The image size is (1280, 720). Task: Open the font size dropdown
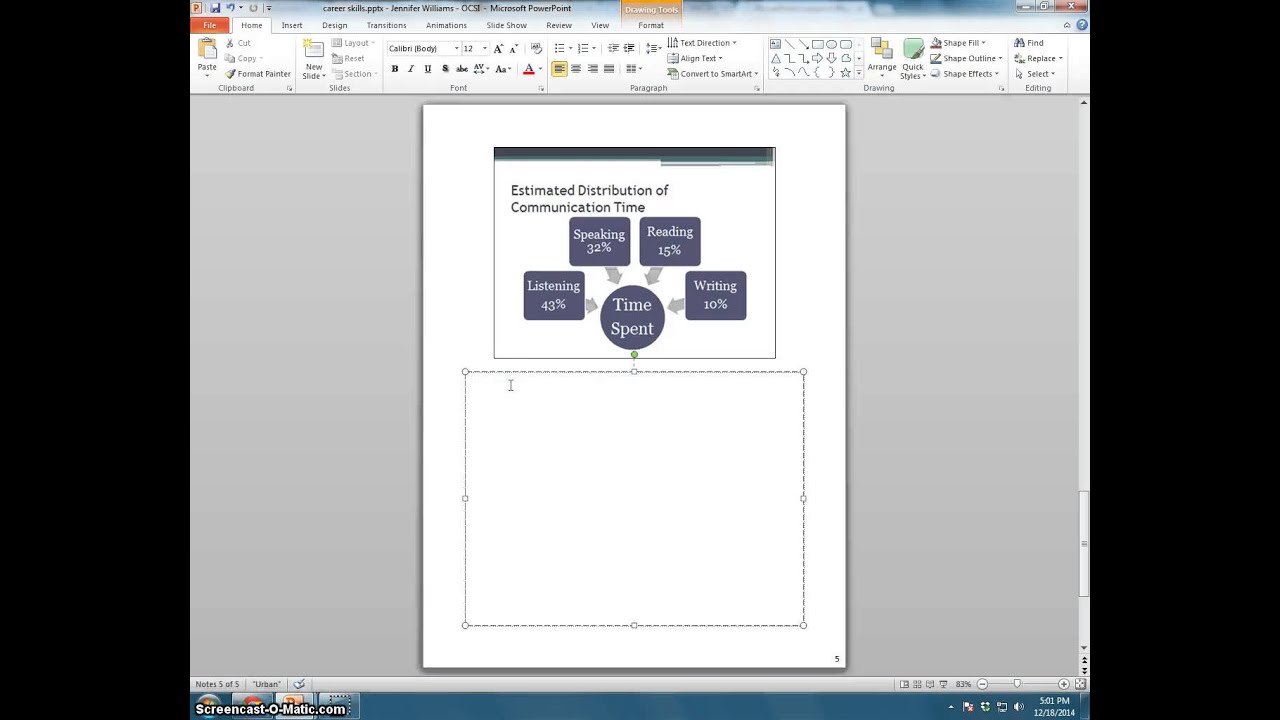(485, 48)
